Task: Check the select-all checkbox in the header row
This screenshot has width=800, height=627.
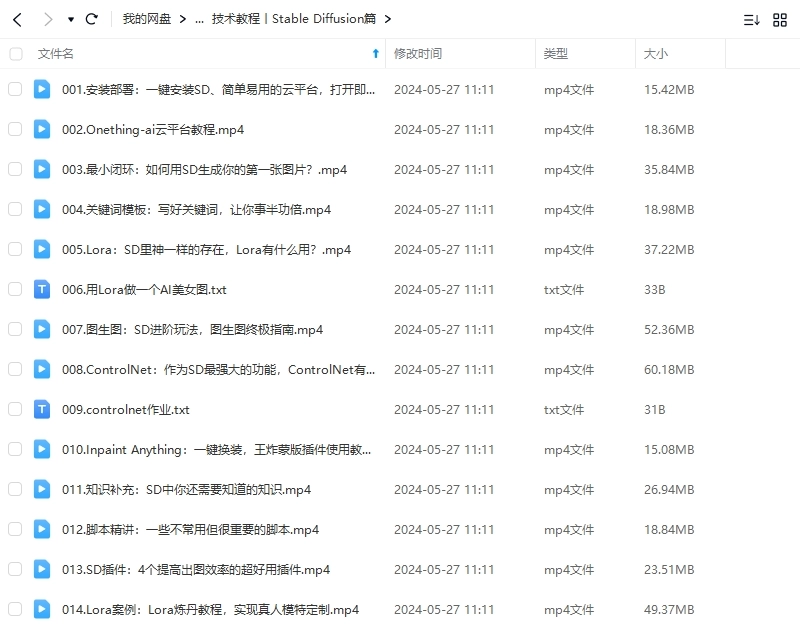Action: [14, 54]
